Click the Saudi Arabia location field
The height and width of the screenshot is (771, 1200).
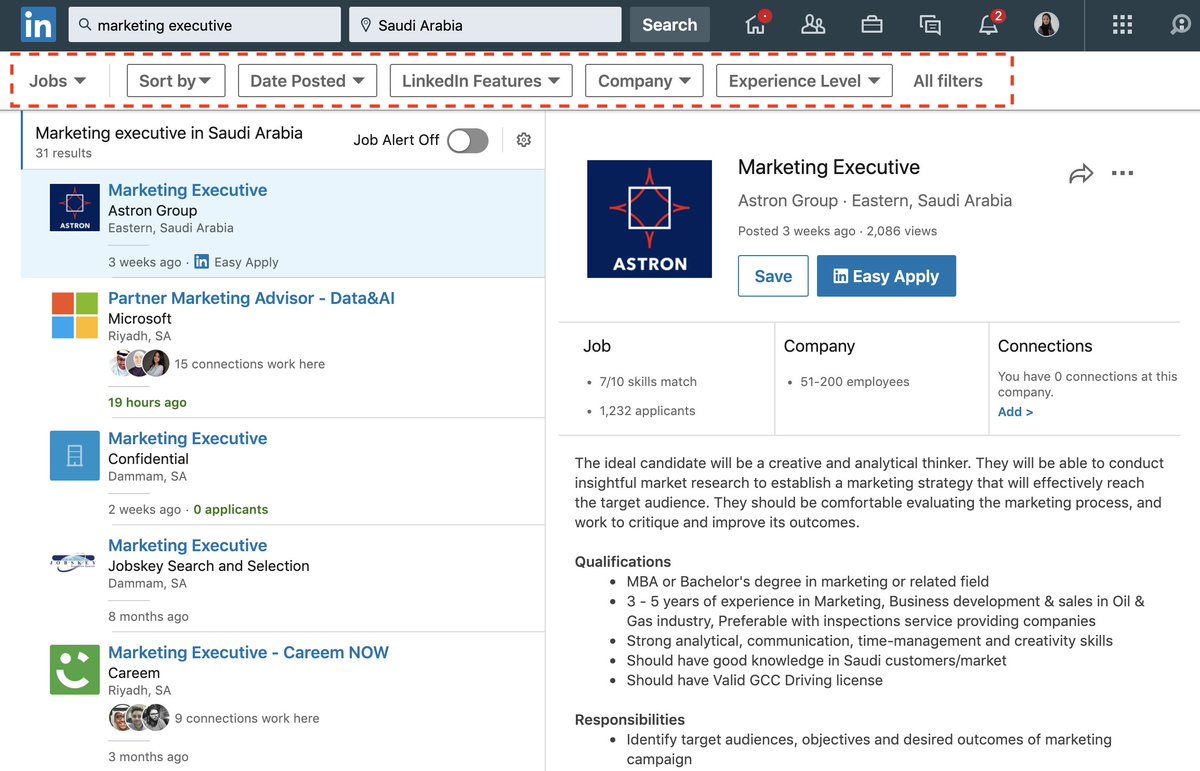[x=485, y=25]
